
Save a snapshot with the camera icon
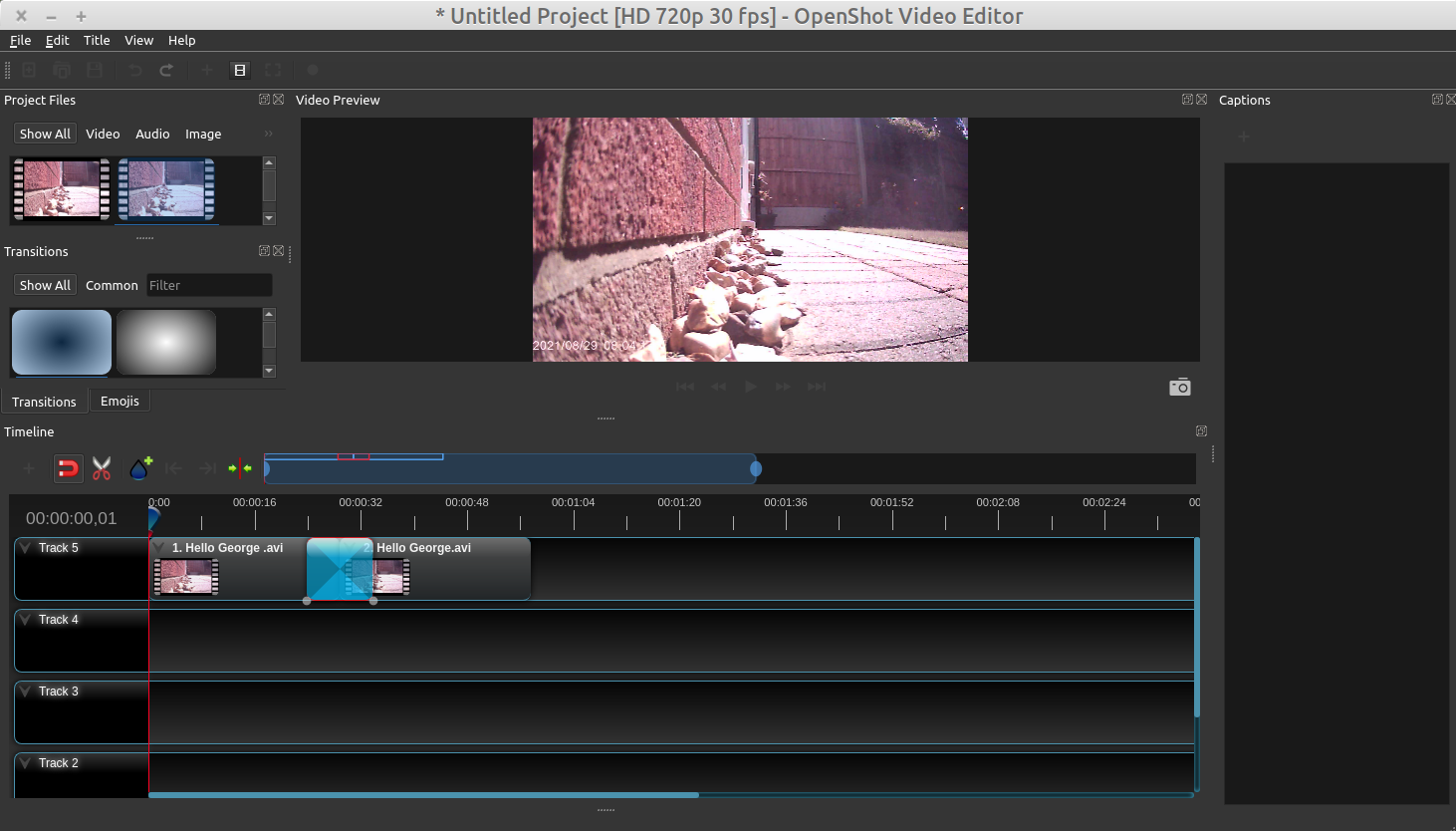pyautogui.click(x=1180, y=387)
